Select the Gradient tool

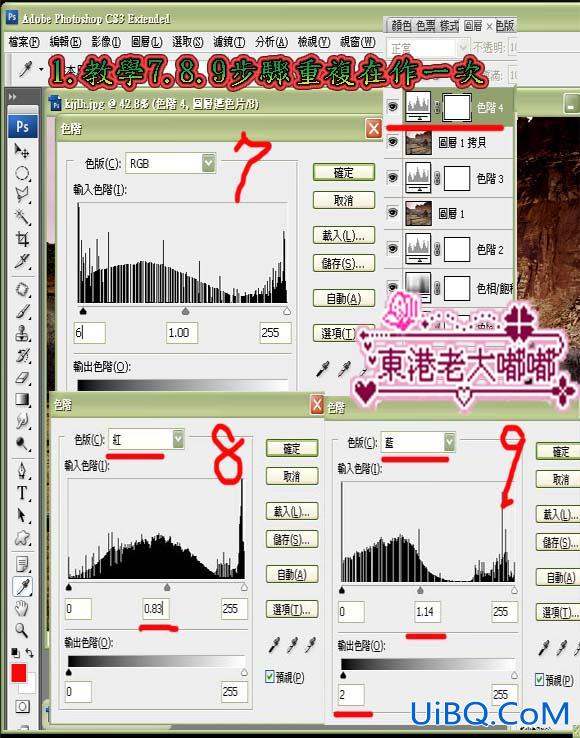(22, 400)
